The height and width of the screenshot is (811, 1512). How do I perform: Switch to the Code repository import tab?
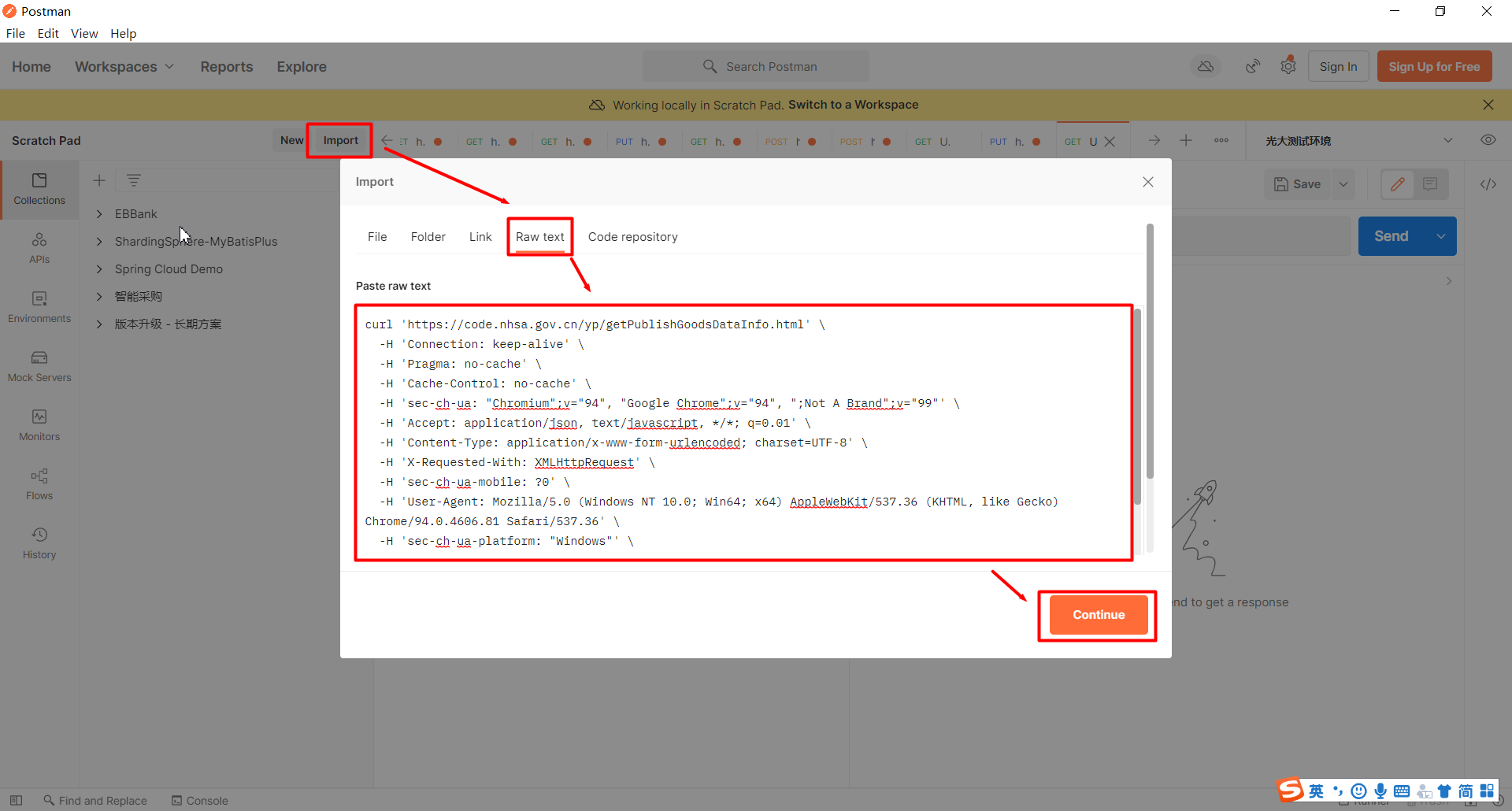point(632,236)
